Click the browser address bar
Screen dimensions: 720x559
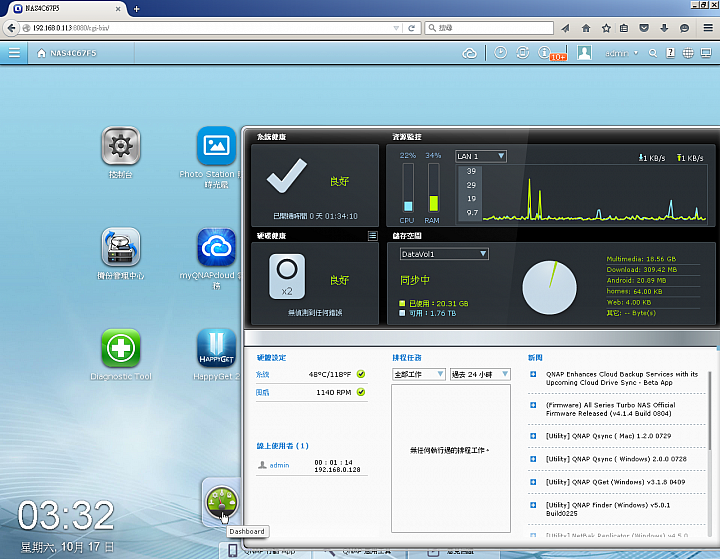211,28
